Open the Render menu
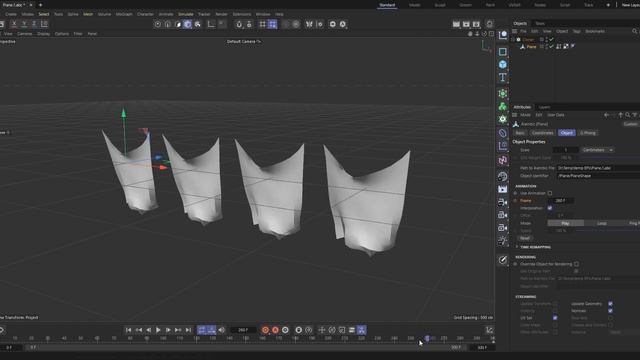The height and width of the screenshot is (360, 640). pyautogui.click(x=221, y=14)
